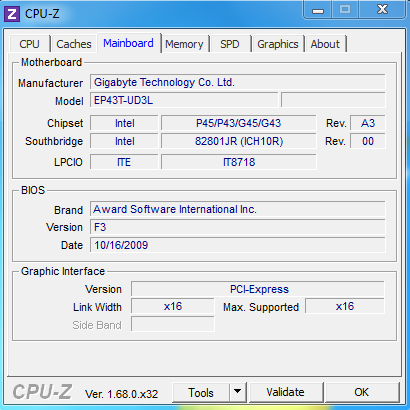Click the CPU-Z title bar text
410x410 pixels.
click(x=42, y=14)
